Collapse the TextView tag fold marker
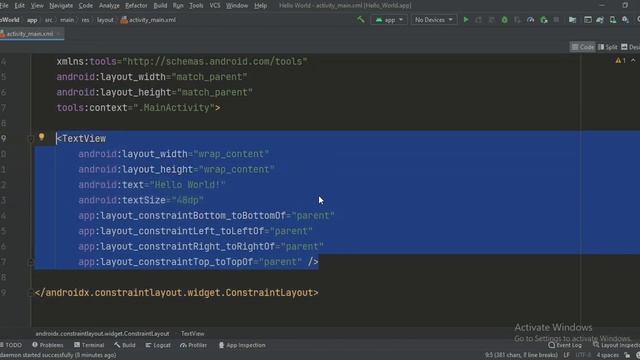This screenshot has width=640, height=360. 30,139
